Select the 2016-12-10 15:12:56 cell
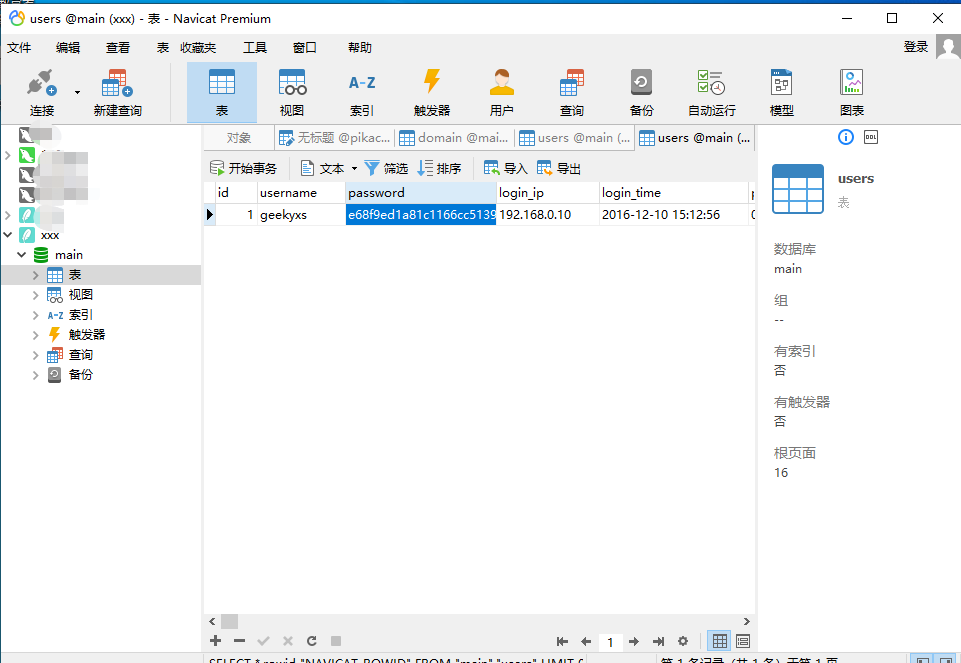Image resolution: width=961 pixels, height=663 pixels. [x=674, y=214]
